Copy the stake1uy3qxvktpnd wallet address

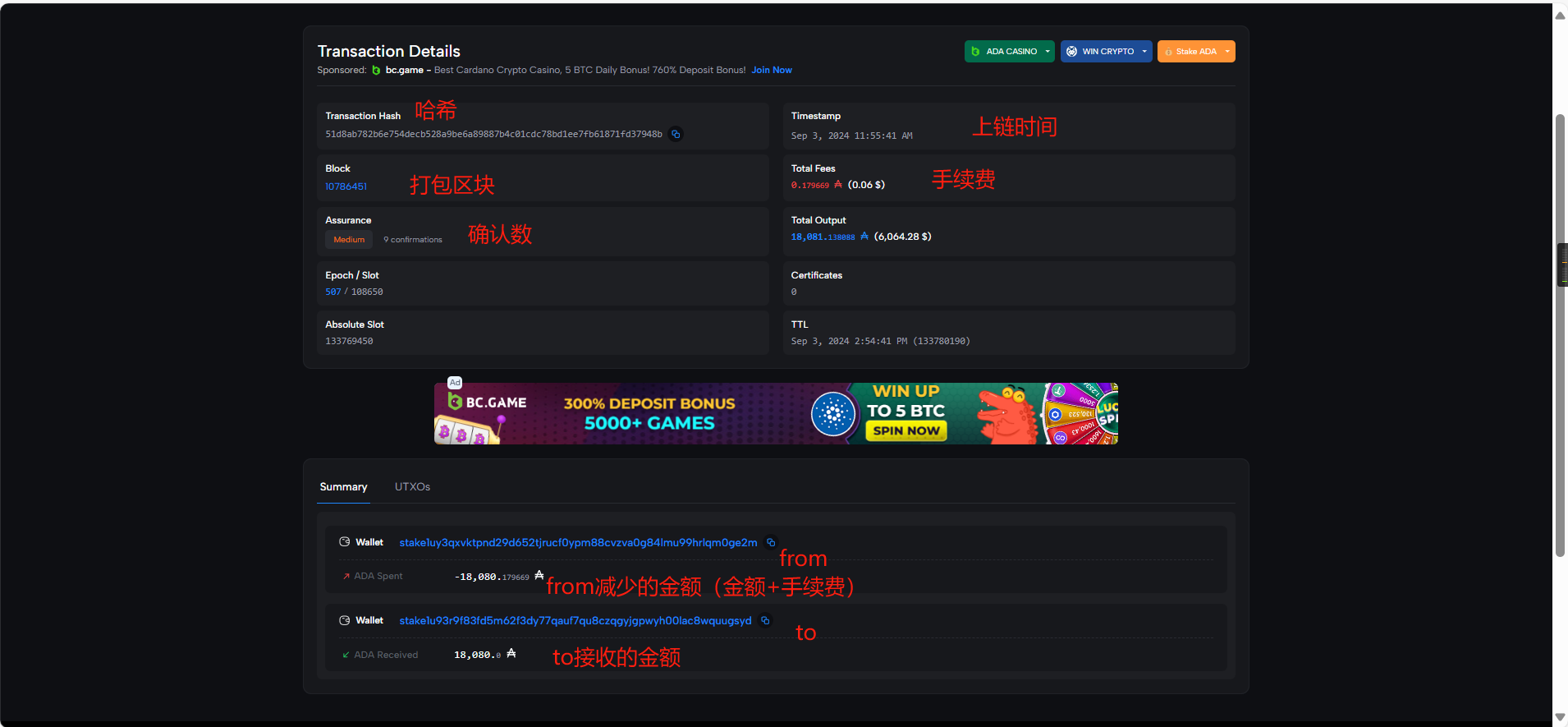coord(771,542)
